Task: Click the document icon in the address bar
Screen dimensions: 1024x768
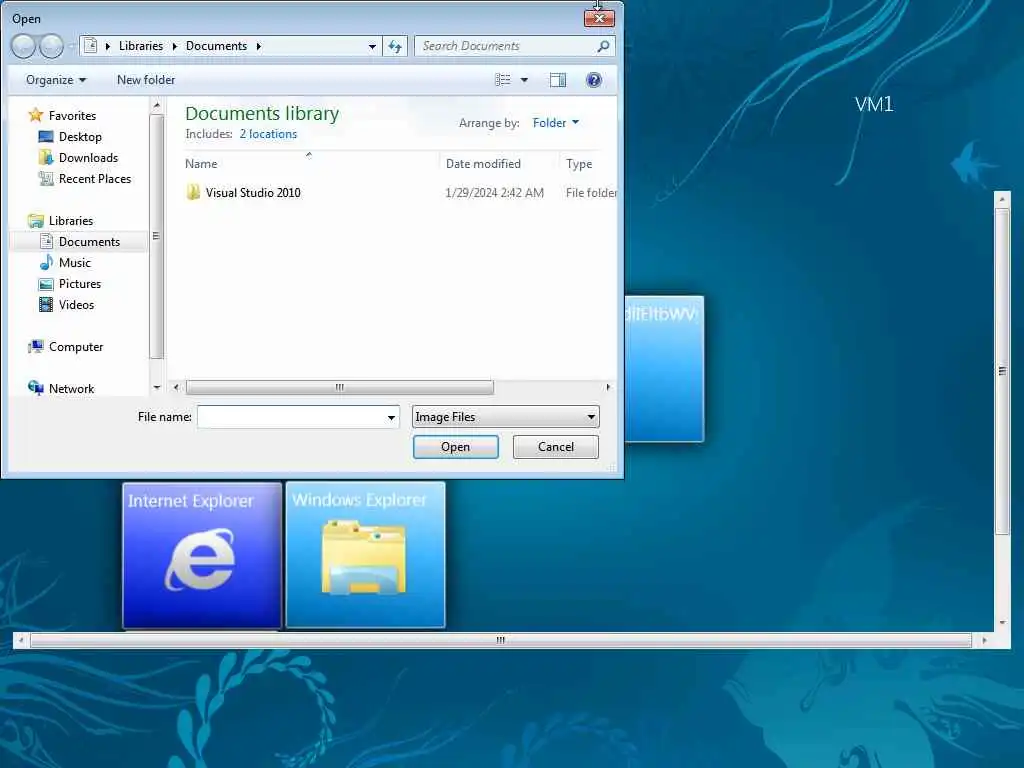Action: (x=91, y=46)
